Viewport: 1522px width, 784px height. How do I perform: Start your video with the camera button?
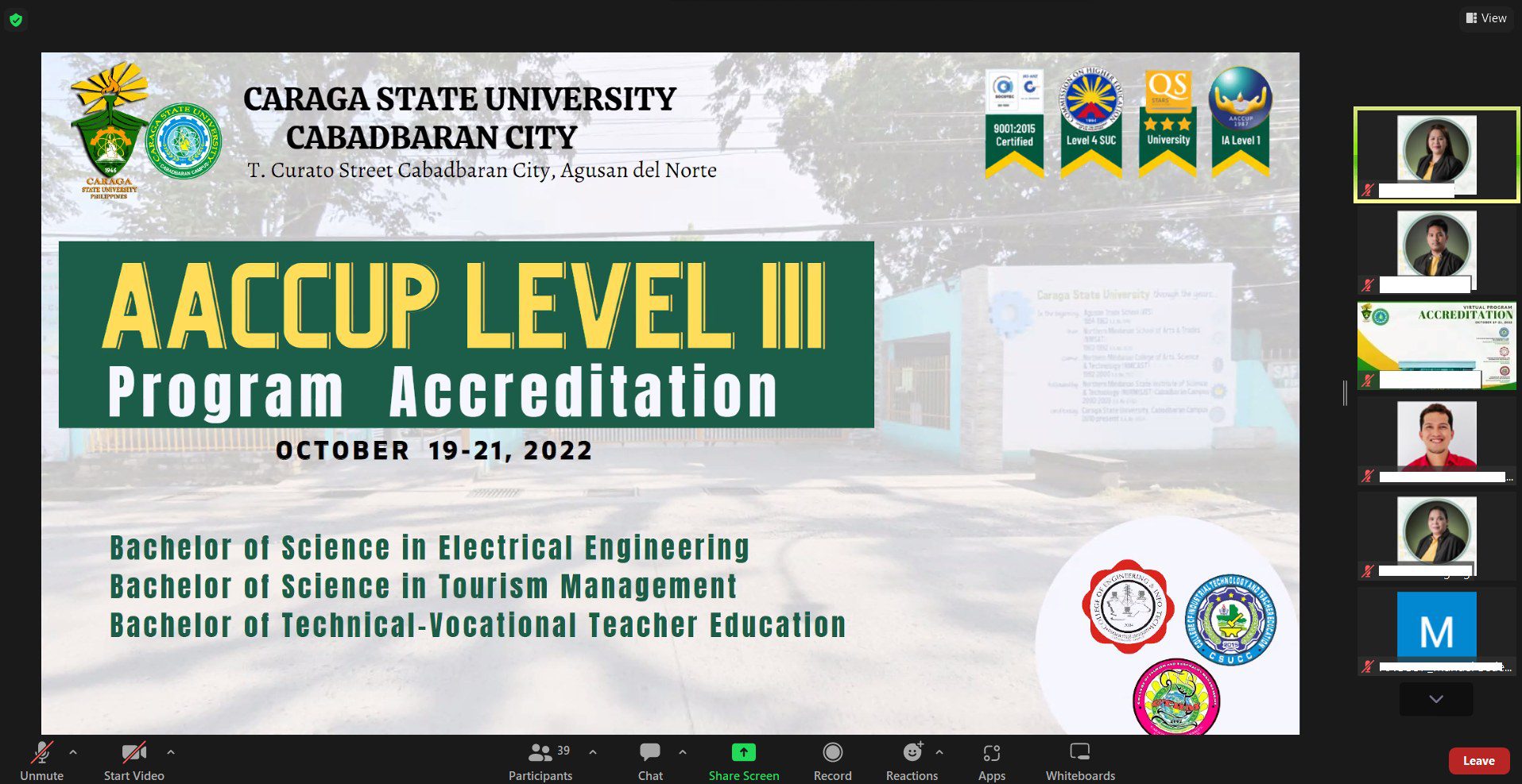133,751
